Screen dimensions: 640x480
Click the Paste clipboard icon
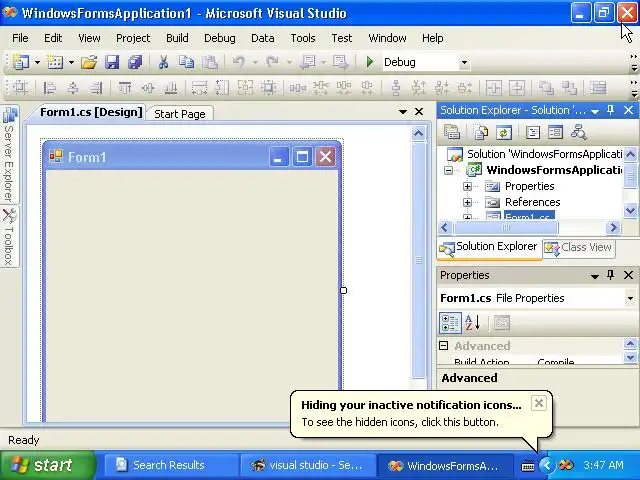pos(210,62)
